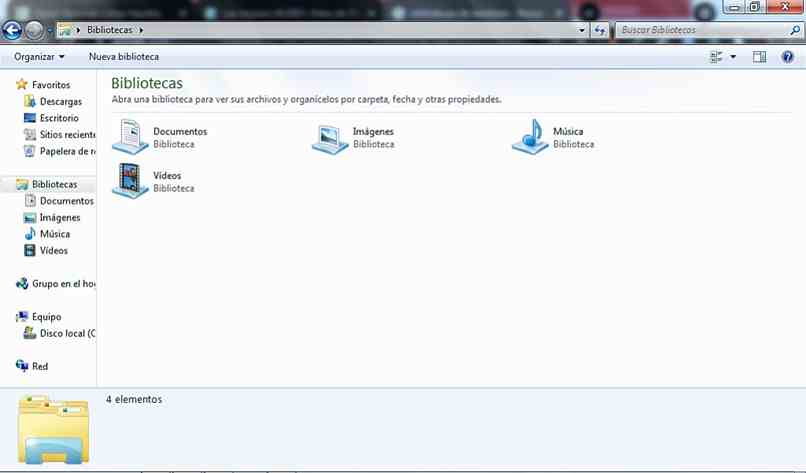Open the address bar history dropdown

[x=581, y=30]
